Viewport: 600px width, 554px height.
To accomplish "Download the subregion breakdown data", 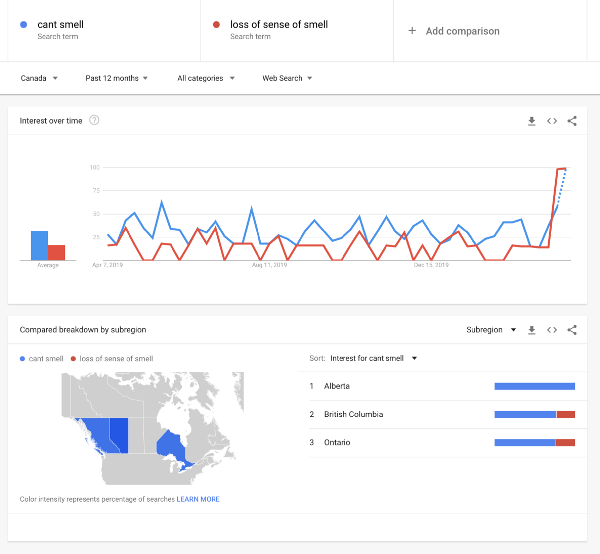I will [532, 330].
